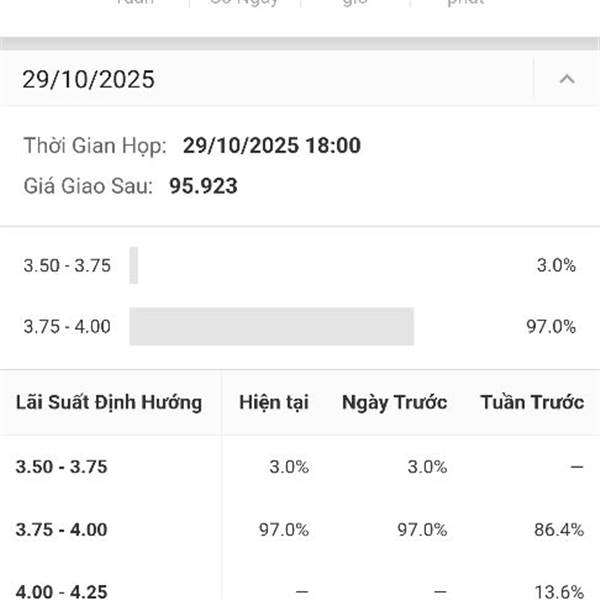
Task: Click the 97.0% current value in table
Action: tap(284, 530)
